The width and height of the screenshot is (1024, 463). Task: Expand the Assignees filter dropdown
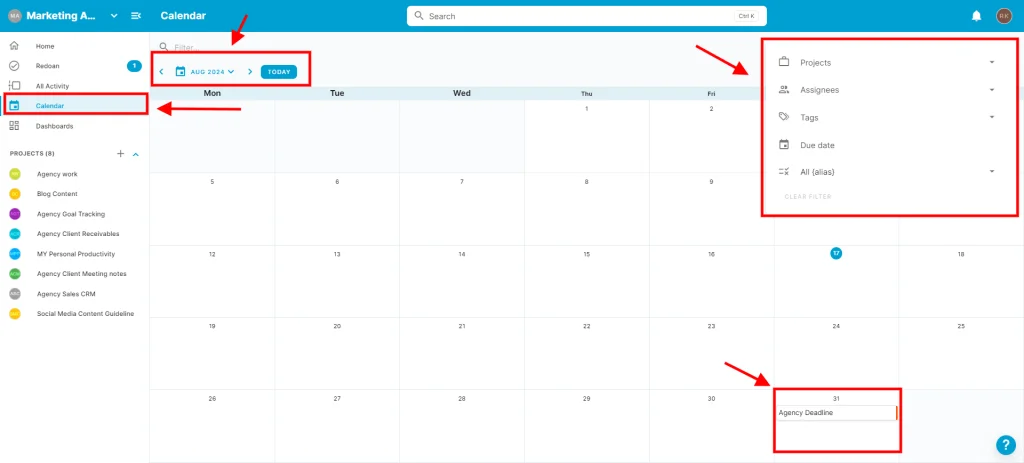pos(991,90)
